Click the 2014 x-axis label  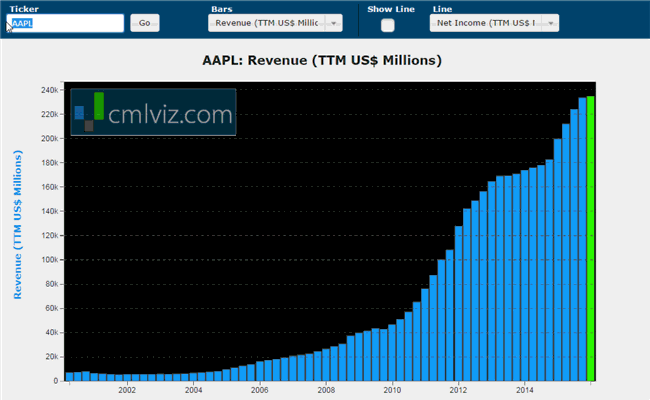pos(525,390)
